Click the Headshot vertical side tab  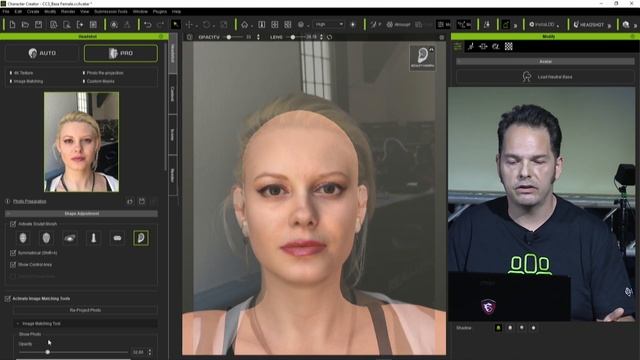point(172,53)
